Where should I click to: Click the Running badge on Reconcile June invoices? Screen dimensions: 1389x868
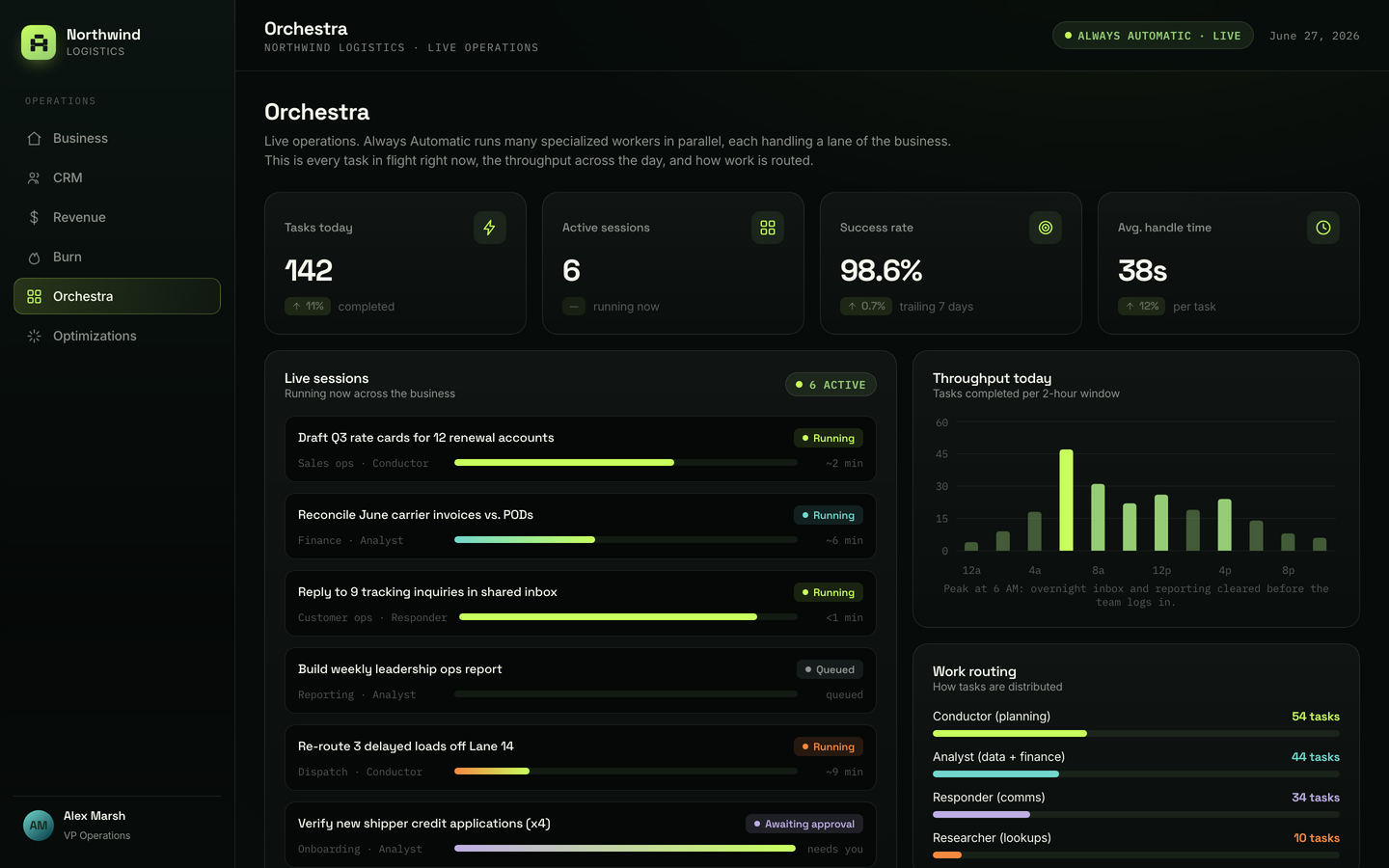point(829,515)
